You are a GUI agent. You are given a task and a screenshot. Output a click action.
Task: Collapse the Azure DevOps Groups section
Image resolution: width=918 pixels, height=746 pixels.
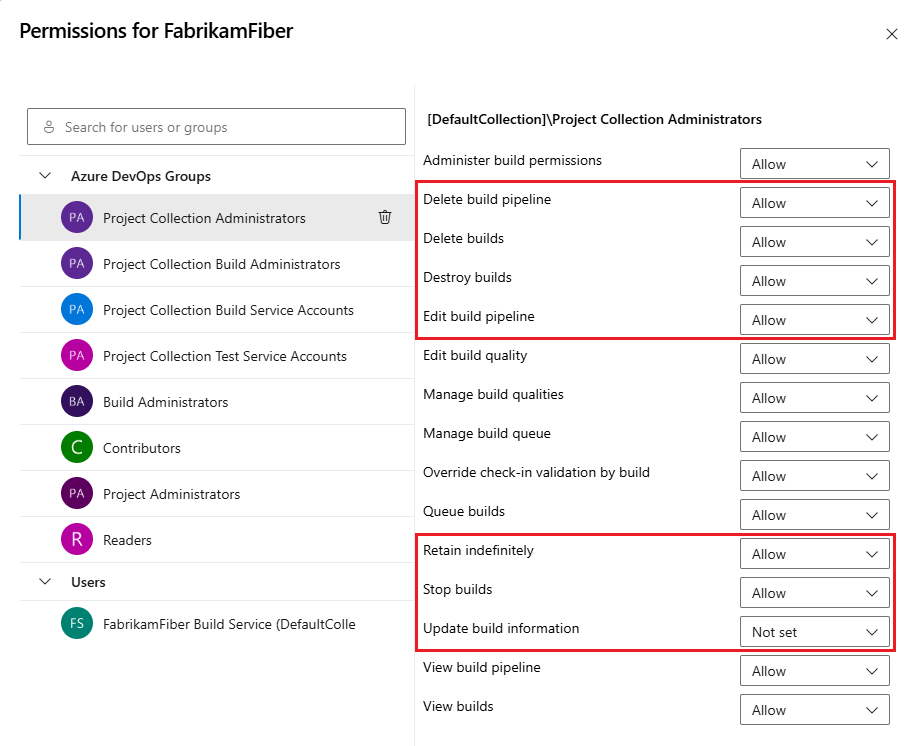point(45,175)
